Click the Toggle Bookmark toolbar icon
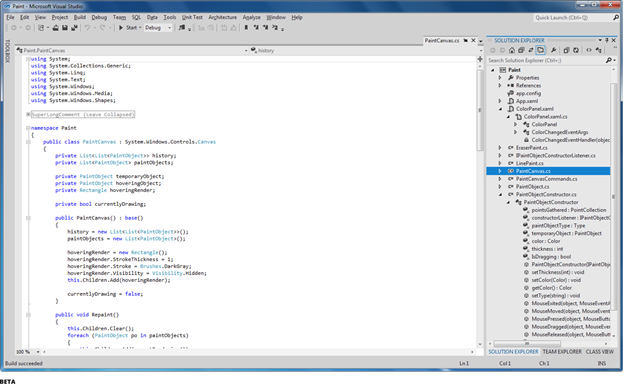 246,28
